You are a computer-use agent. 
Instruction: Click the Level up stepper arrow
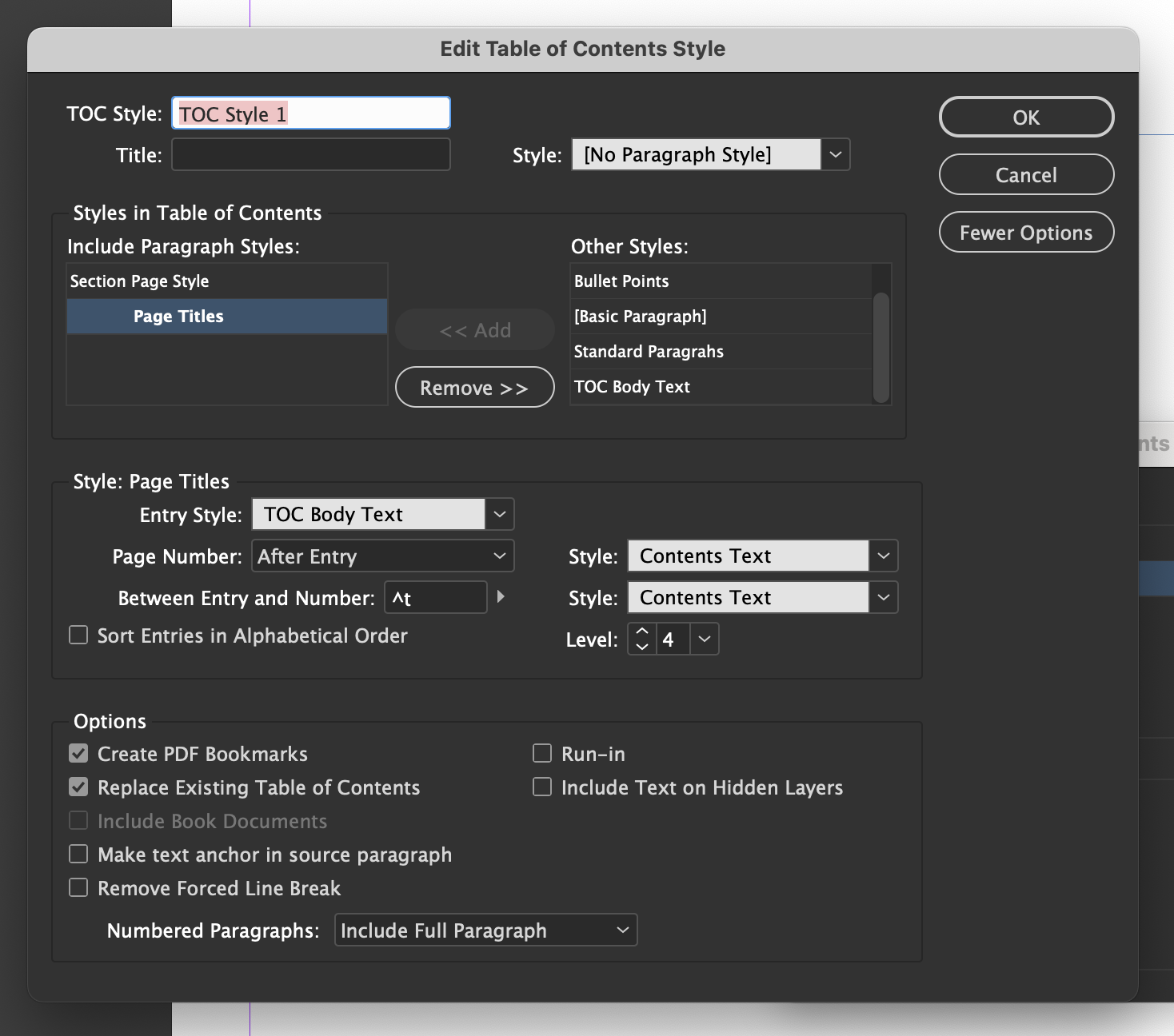pyautogui.click(x=641, y=631)
